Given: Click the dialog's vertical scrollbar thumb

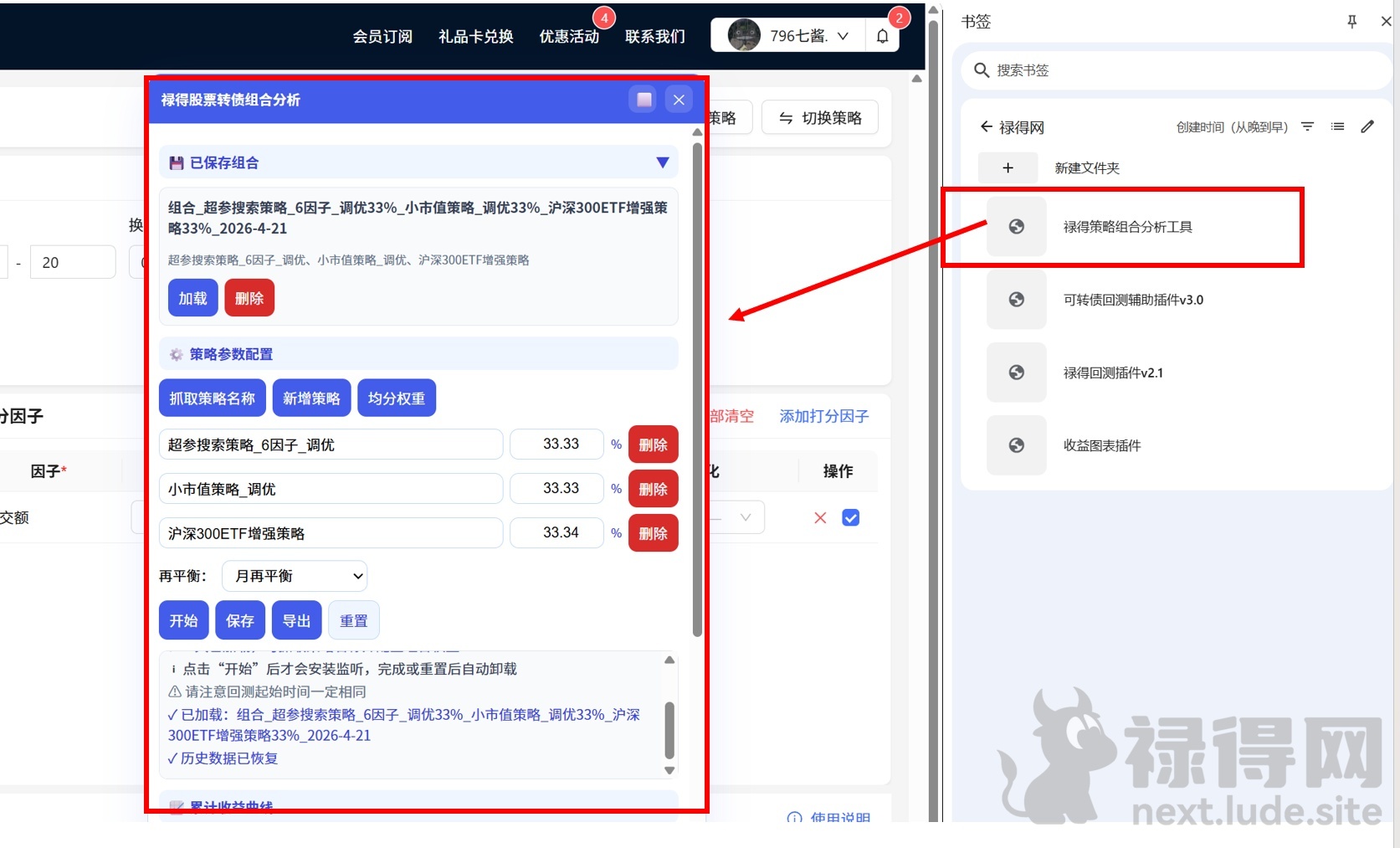Looking at the screenshot, I should click(x=697, y=389).
